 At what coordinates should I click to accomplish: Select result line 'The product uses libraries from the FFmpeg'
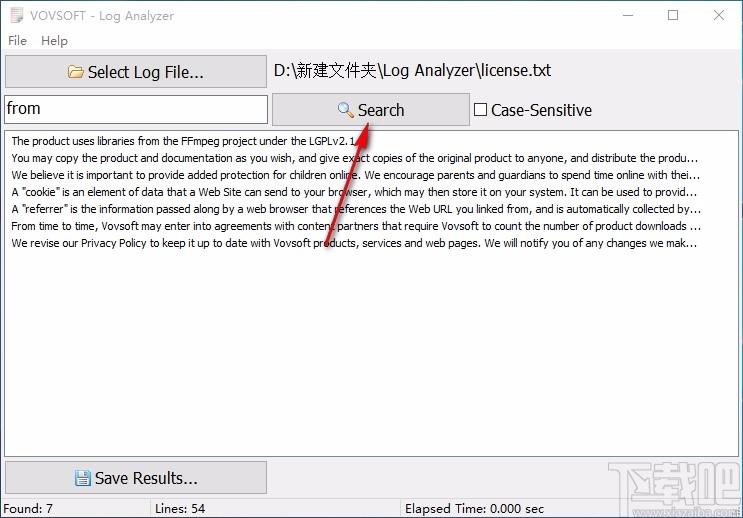pos(183,141)
